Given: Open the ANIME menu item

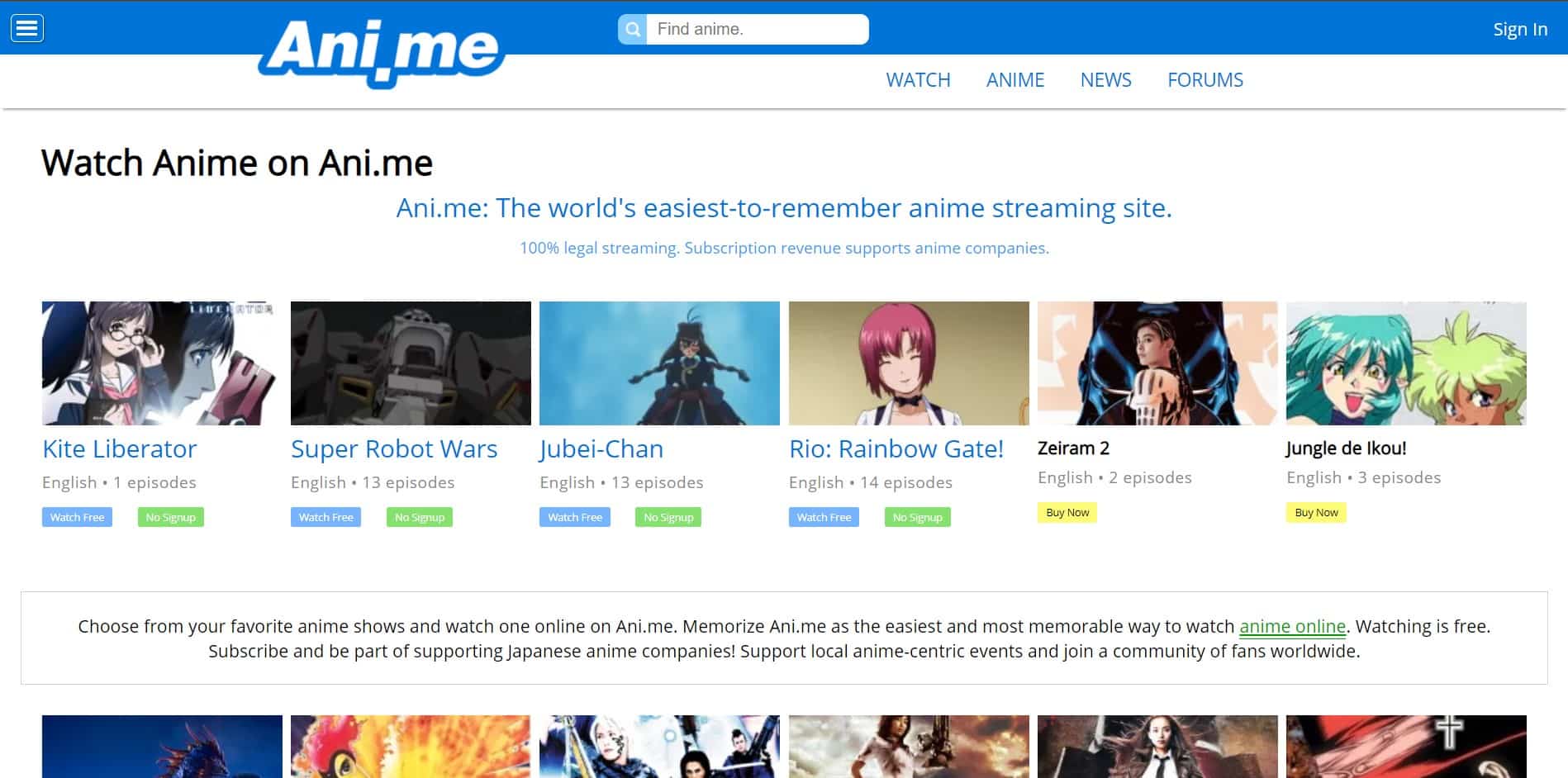Looking at the screenshot, I should 1015,80.
